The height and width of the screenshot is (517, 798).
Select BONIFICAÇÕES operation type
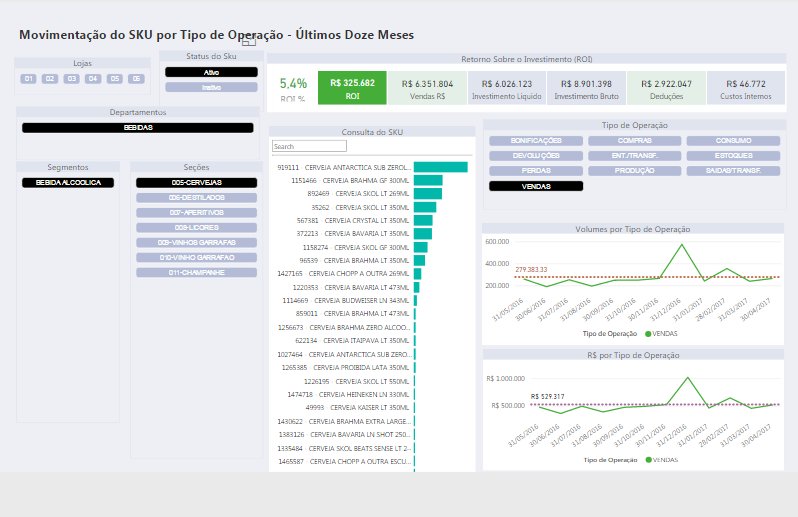(536, 140)
